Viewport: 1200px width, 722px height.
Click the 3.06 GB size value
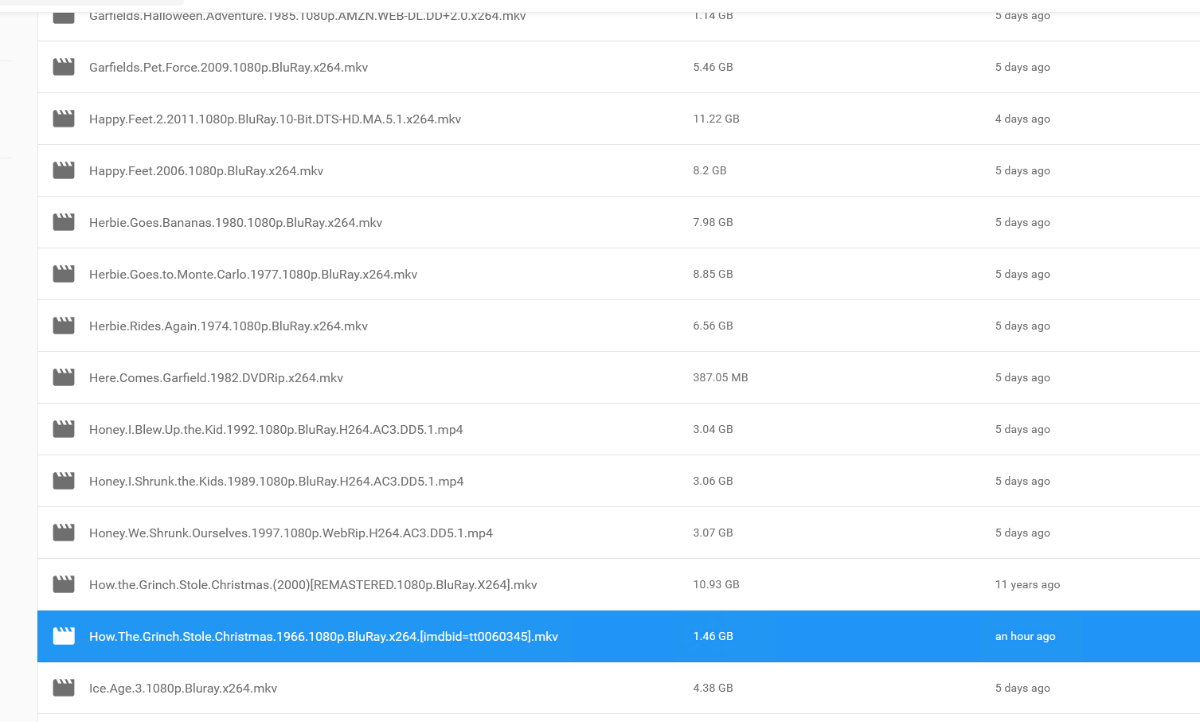pos(713,481)
